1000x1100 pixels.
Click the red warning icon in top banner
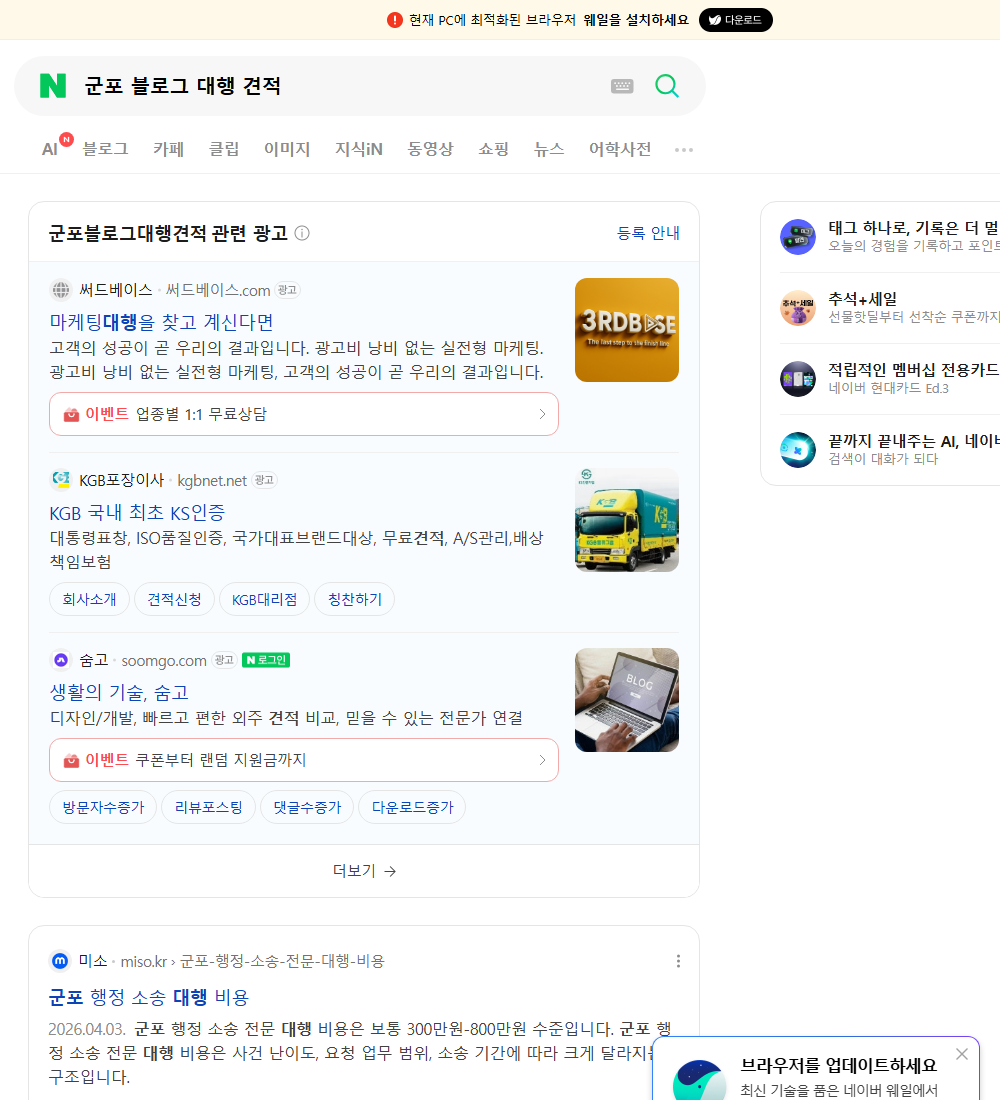point(395,20)
